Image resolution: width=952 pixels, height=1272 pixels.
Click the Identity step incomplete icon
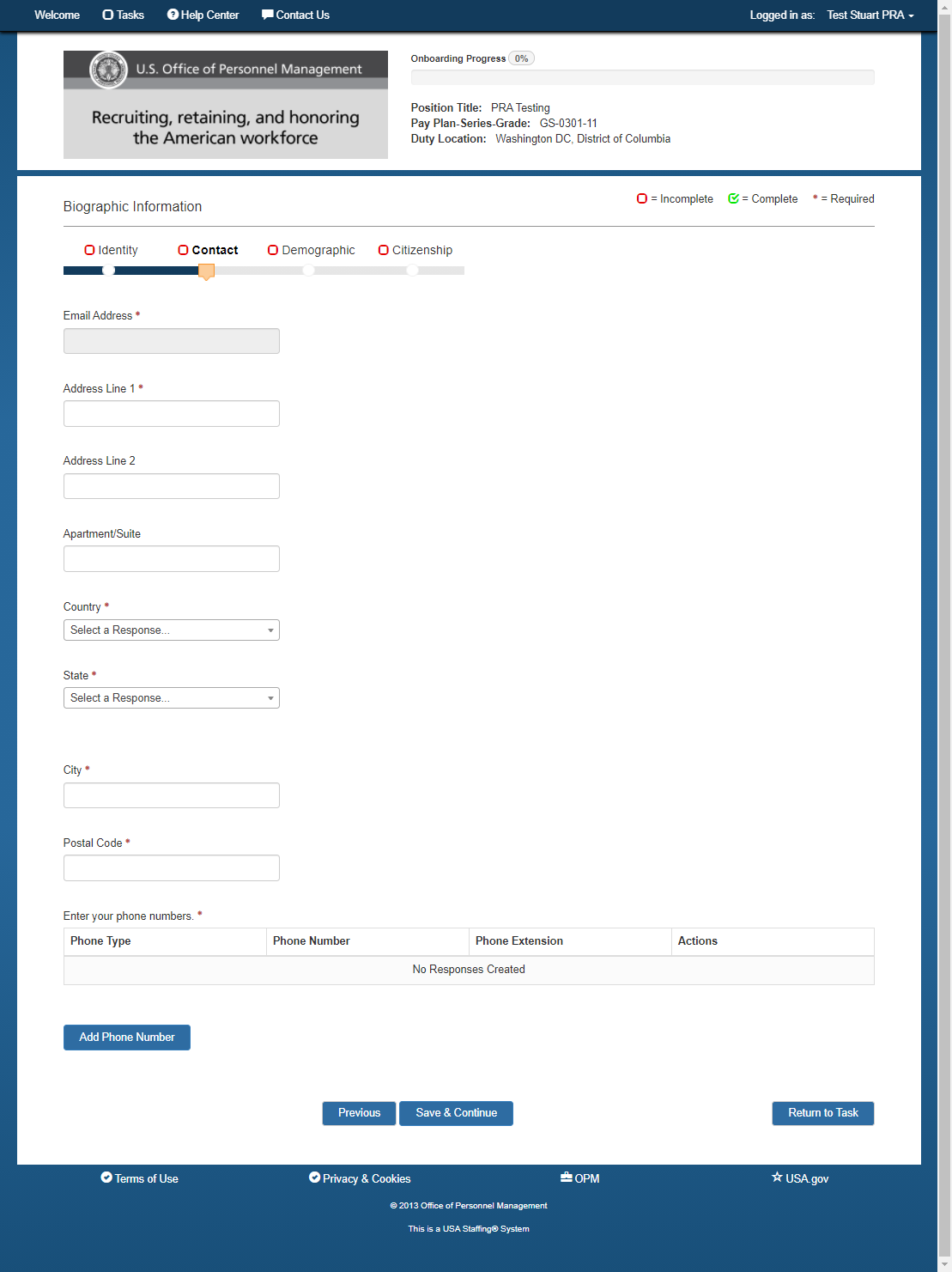pos(89,250)
